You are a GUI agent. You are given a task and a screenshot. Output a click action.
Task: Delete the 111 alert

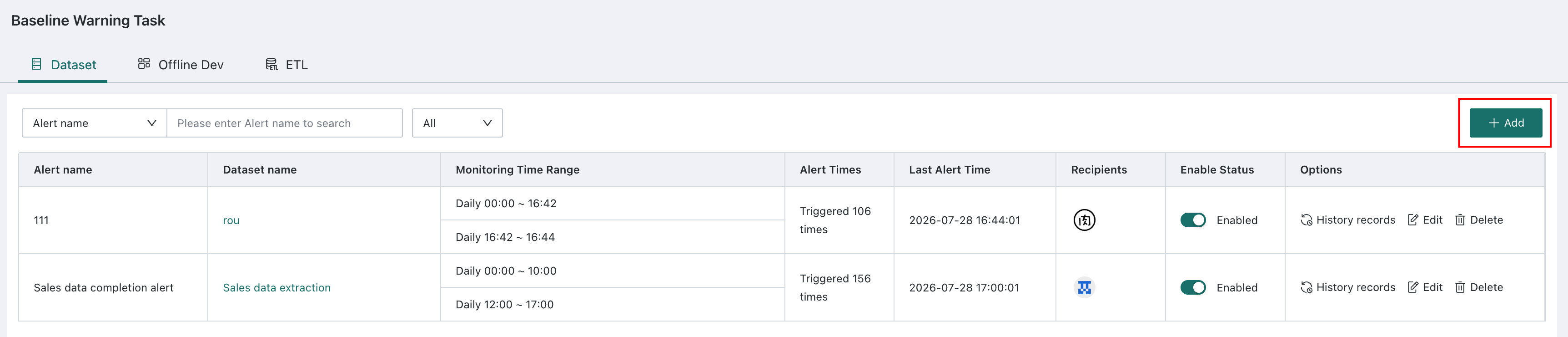pyautogui.click(x=1478, y=220)
